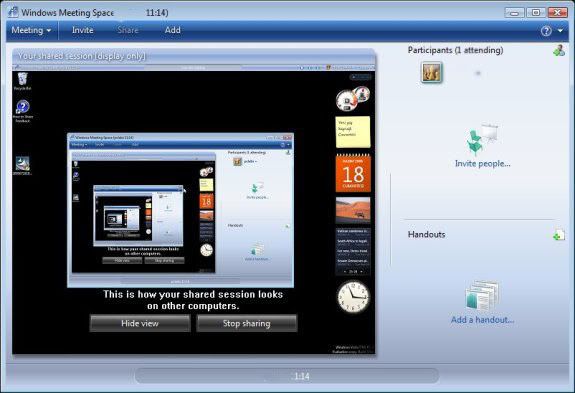The height and width of the screenshot is (393, 575).
Task: Click the image file icon on shared desktop
Action: tap(22, 166)
